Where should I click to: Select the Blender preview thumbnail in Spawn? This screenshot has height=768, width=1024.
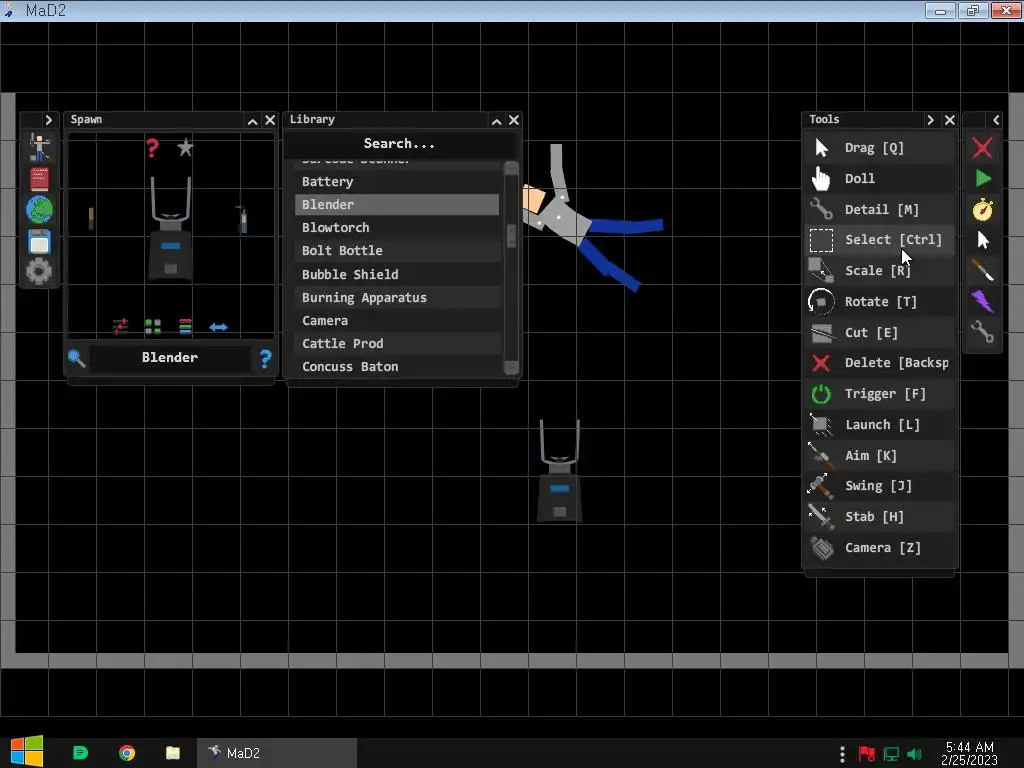pyautogui.click(x=170, y=229)
